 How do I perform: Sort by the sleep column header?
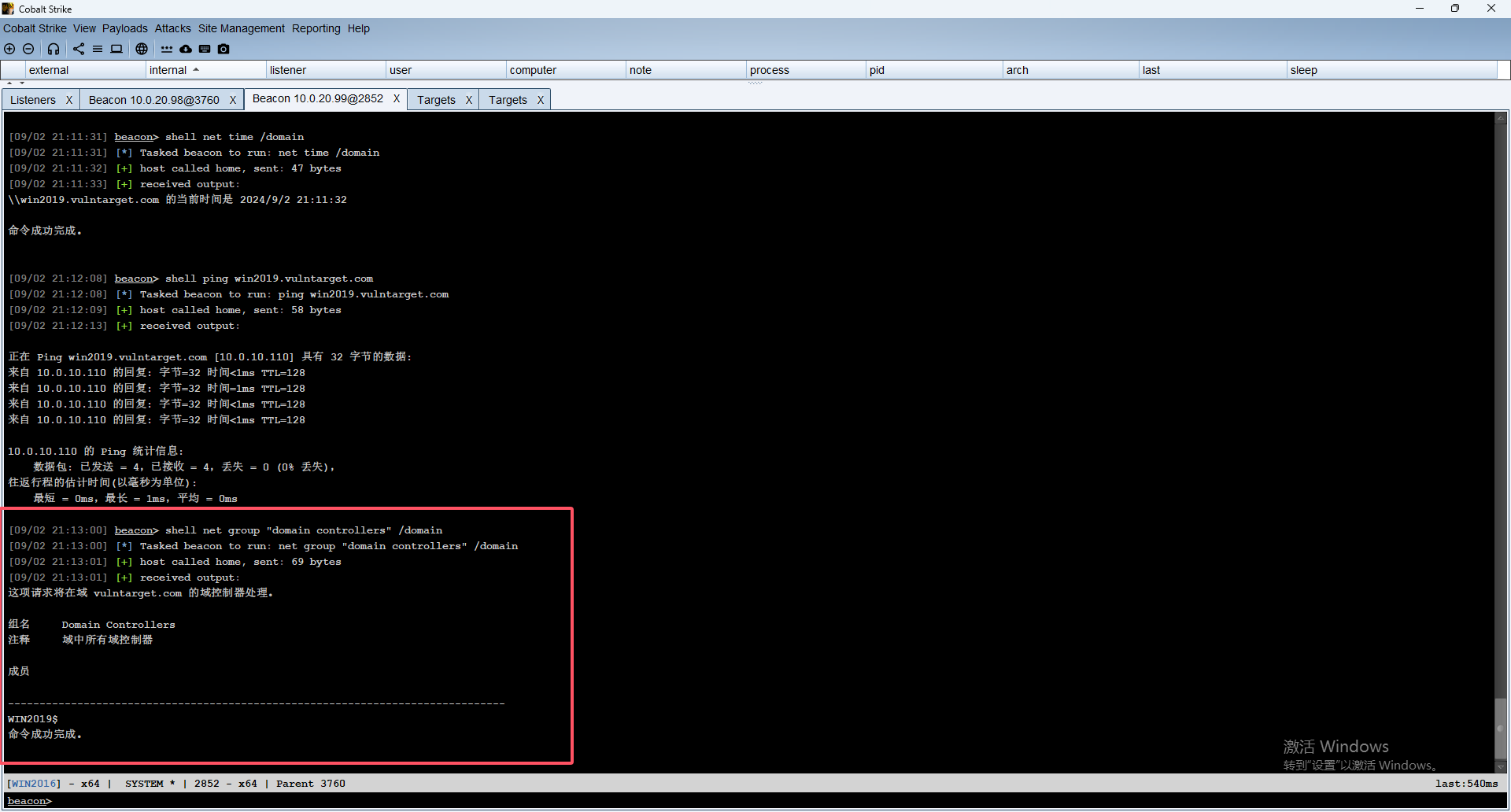(1392, 70)
